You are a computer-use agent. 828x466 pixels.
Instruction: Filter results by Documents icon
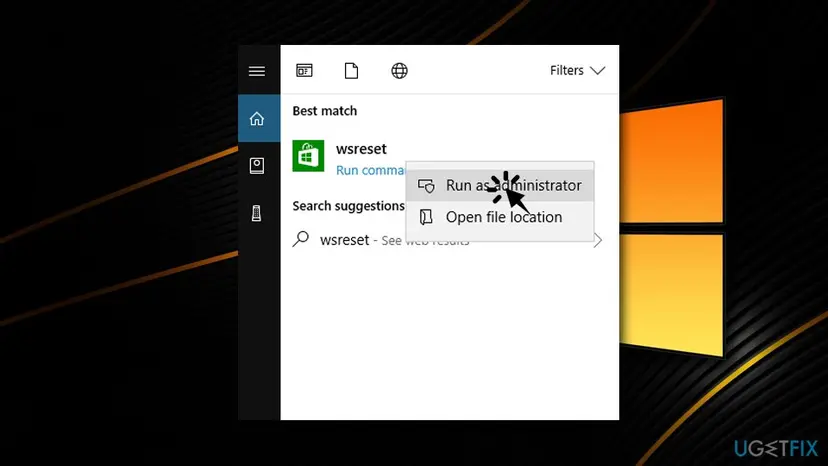pyautogui.click(x=351, y=70)
